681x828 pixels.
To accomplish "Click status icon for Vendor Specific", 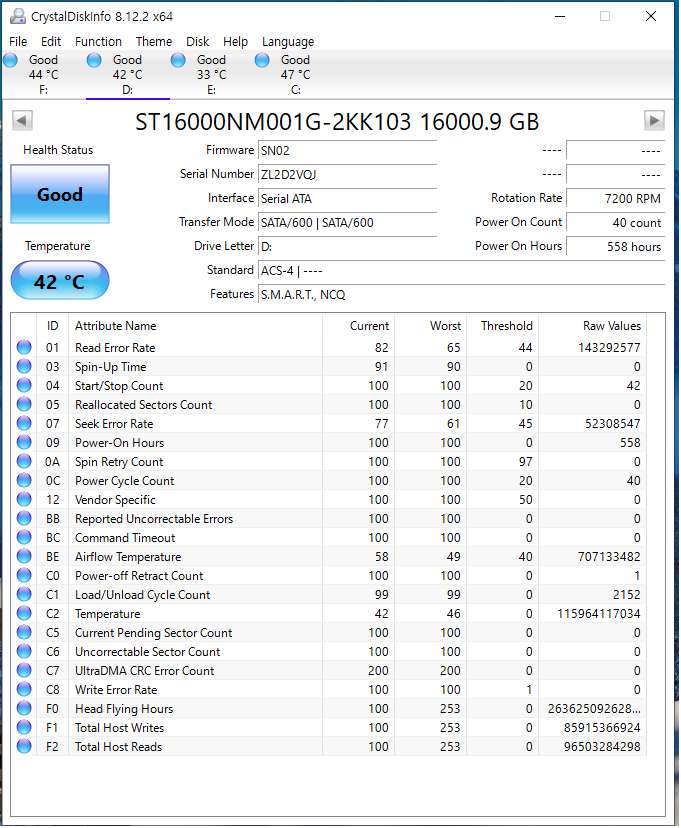I will [x=24, y=500].
